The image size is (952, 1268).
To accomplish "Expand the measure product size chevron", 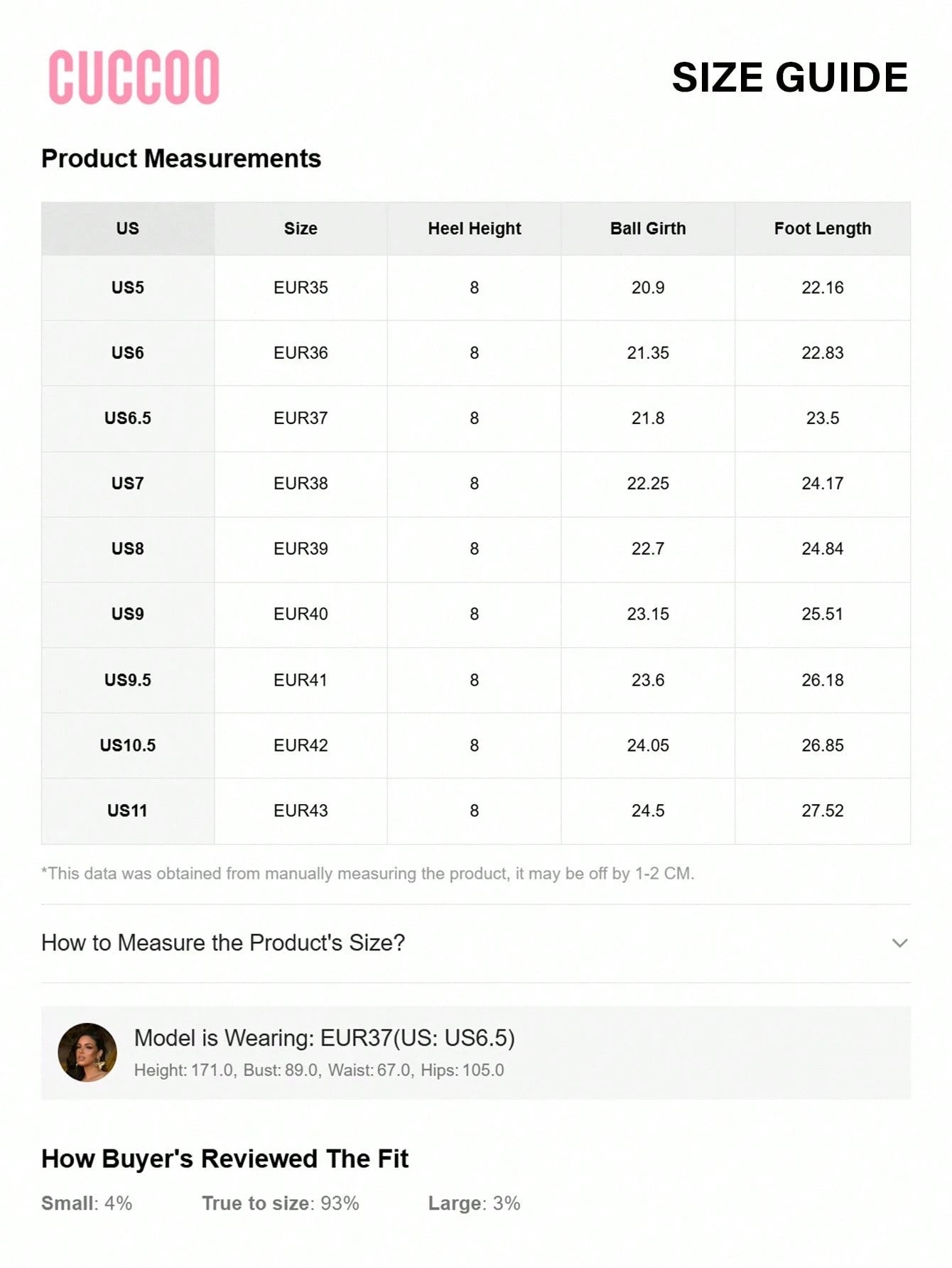I will tap(899, 943).
